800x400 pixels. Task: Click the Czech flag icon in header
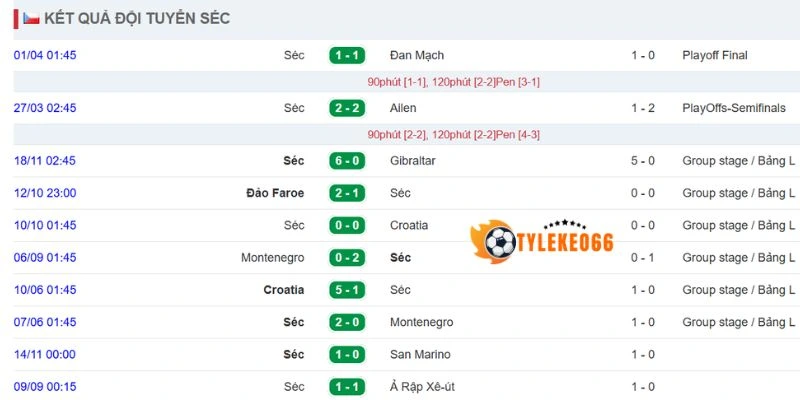point(31,18)
